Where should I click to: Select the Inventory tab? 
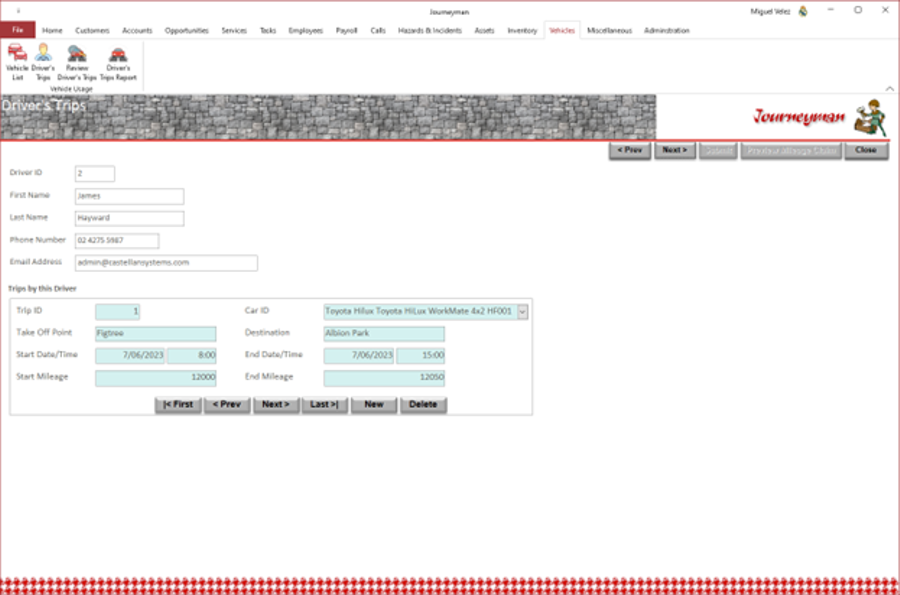(x=522, y=30)
